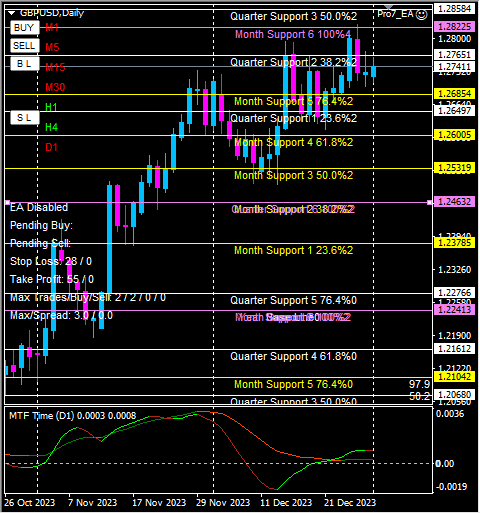Click the Pro7_EA smiley face icon

(x=422, y=14)
